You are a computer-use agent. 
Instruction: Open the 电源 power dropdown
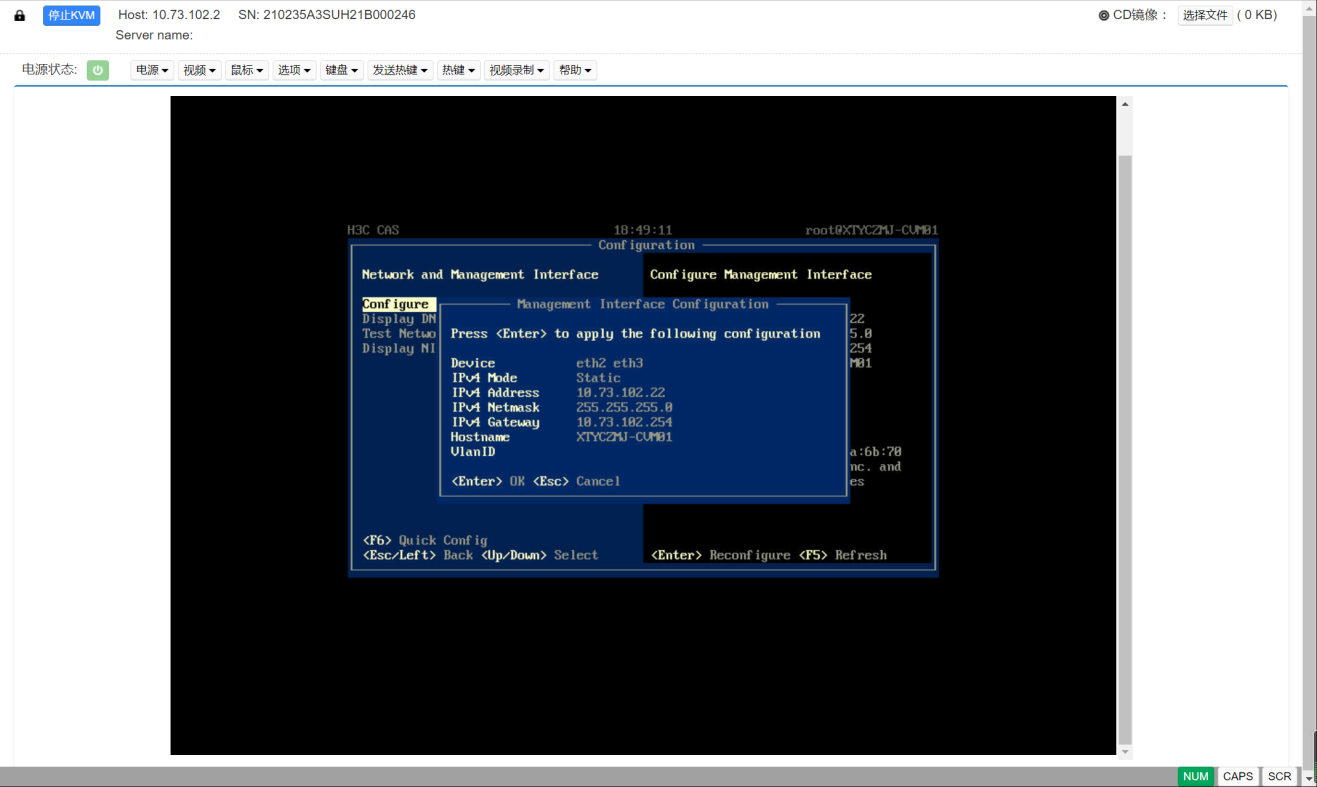(152, 70)
